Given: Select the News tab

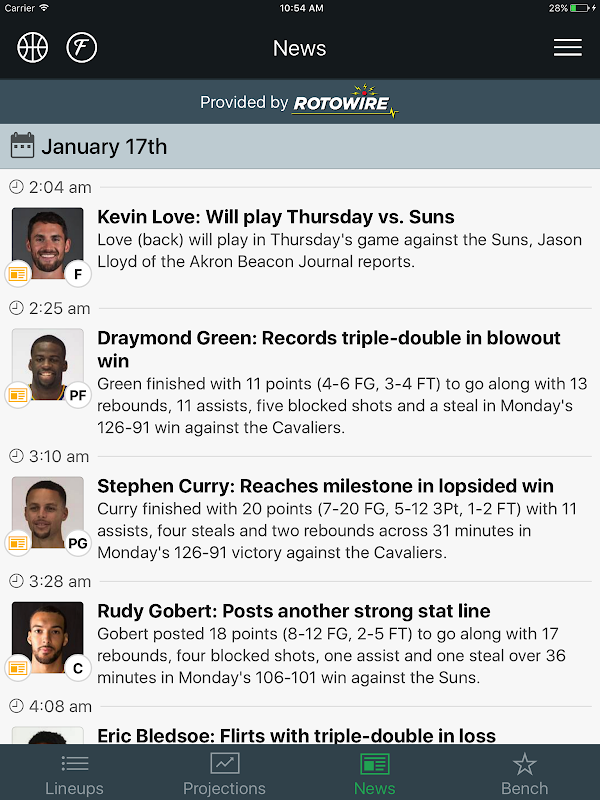Looking at the screenshot, I should point(374,774).
